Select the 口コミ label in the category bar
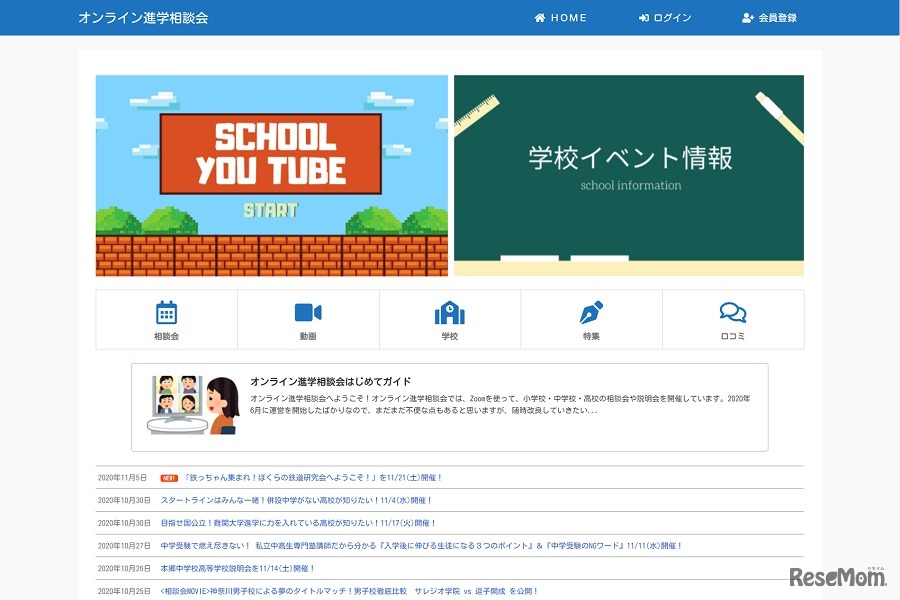 click(x=733, y=336)
